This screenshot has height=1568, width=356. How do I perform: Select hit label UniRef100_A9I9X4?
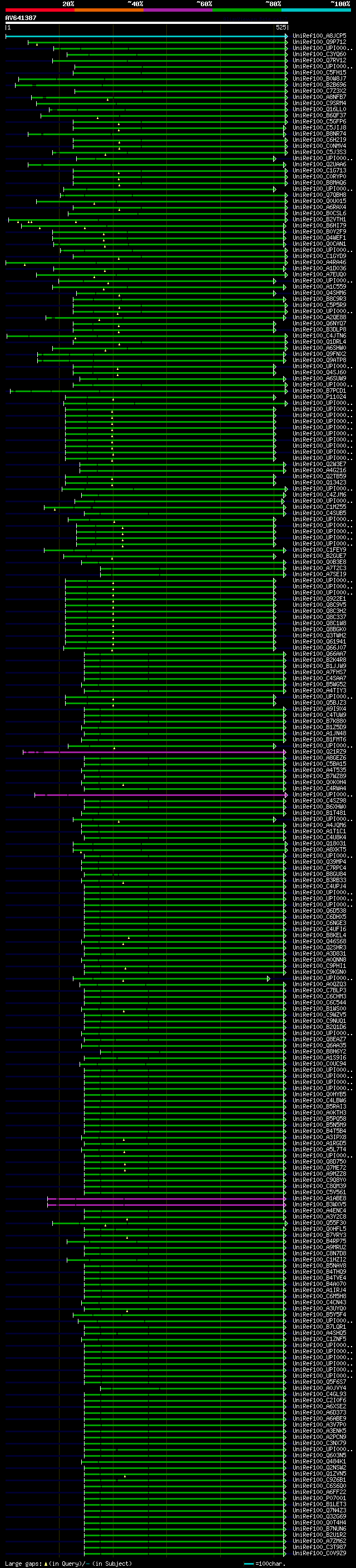(x=319, y=709)
